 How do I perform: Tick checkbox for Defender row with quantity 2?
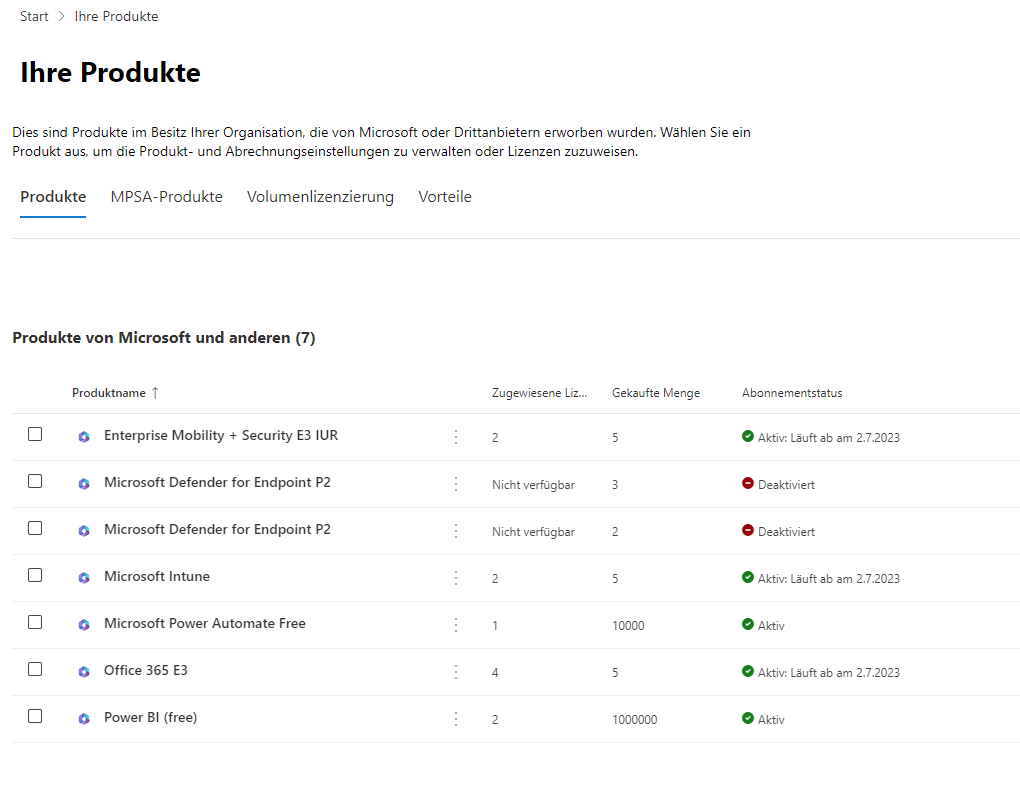35,528
